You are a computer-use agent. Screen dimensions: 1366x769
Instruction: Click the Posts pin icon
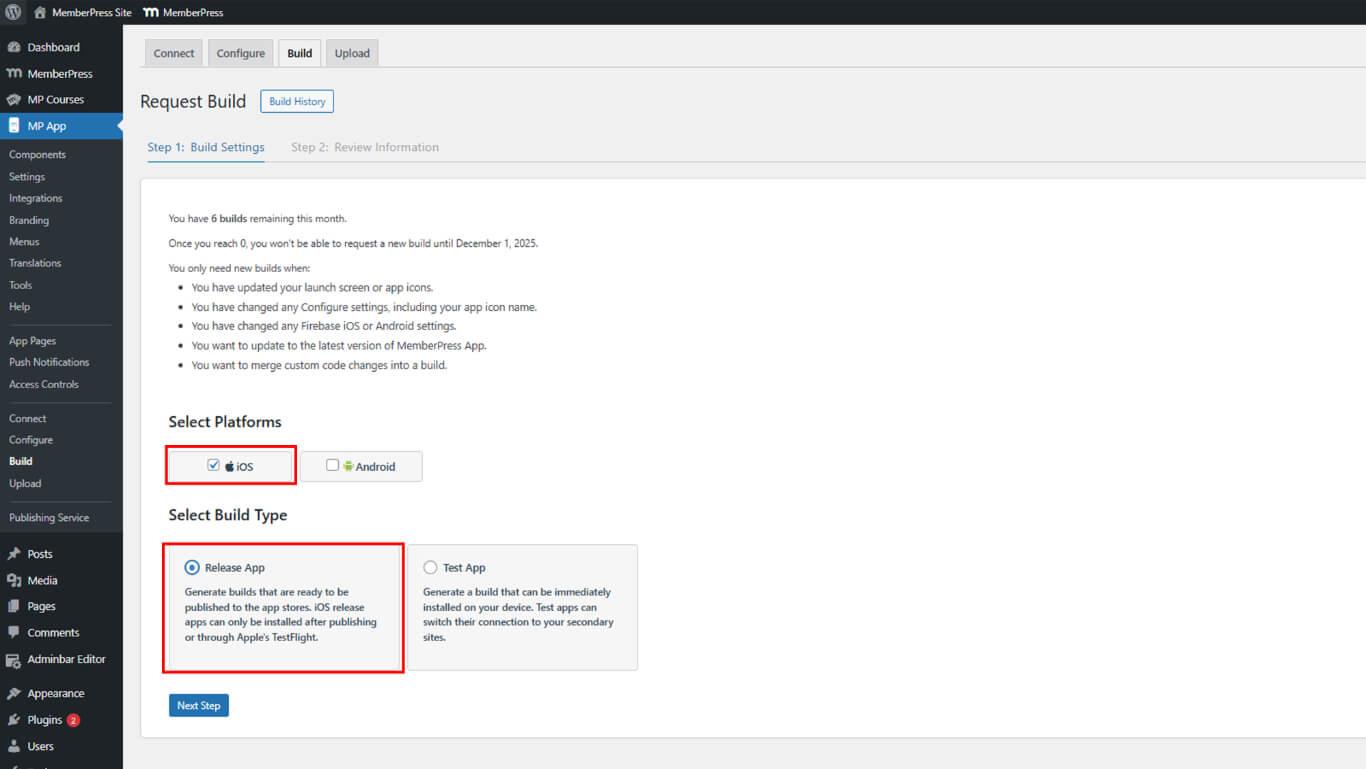tap(14, 554)
